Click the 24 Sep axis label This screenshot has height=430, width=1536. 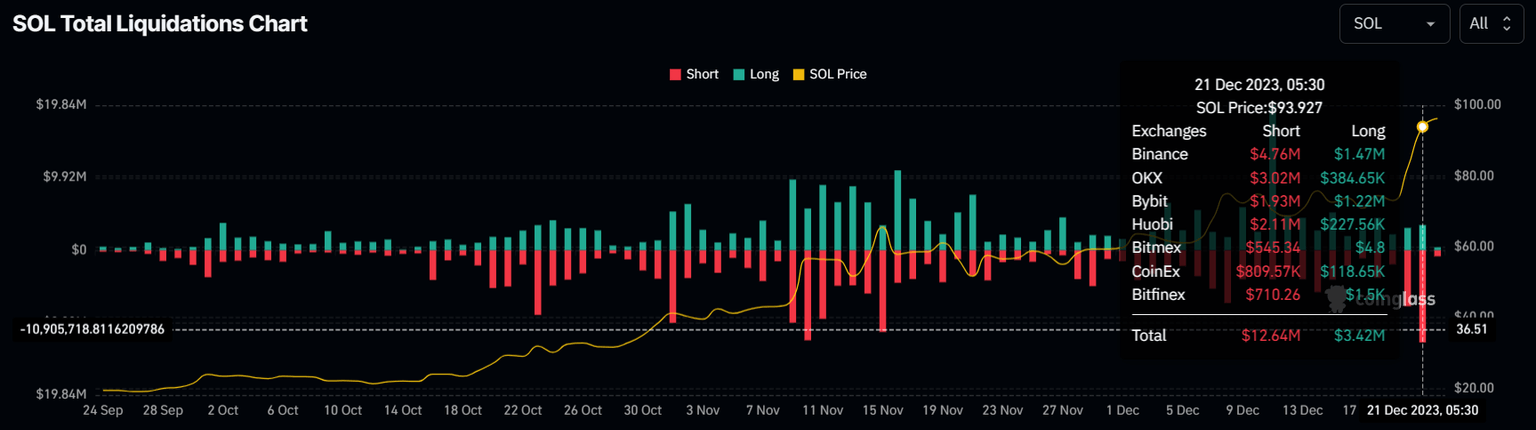(x=104, y=410)
